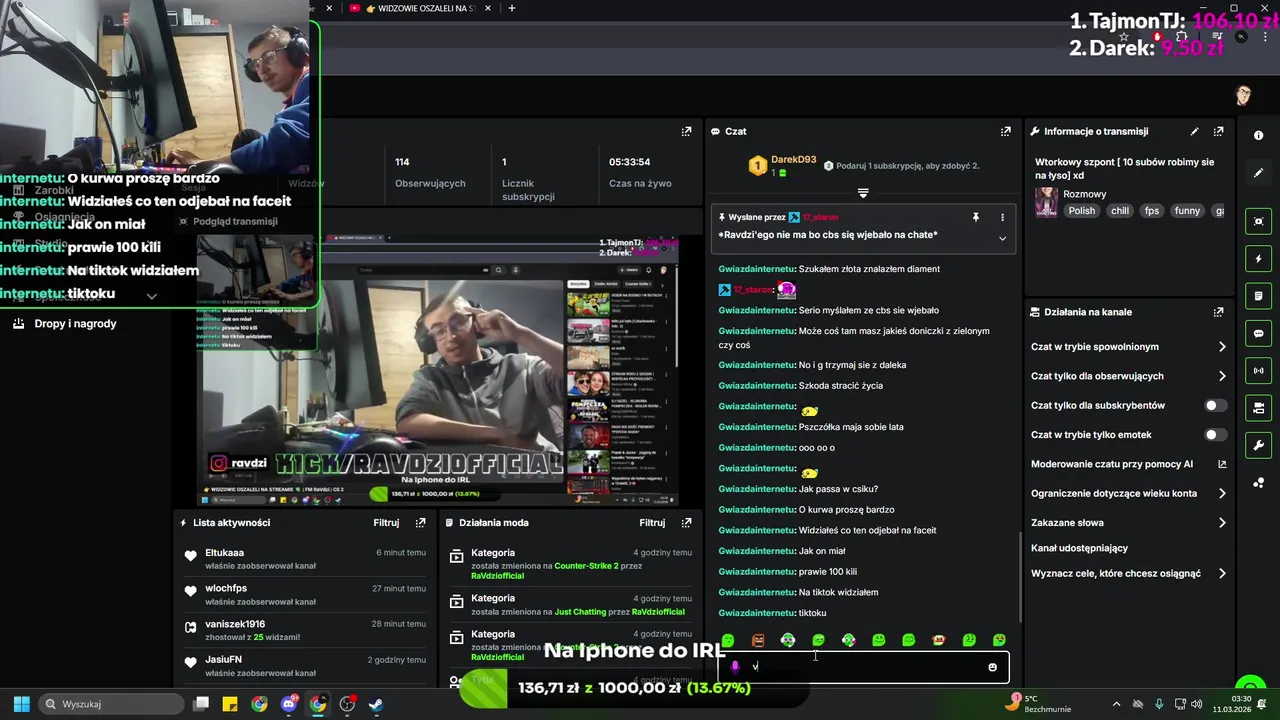Viewport: 1280px width, 720px height.
Task: Open the pinned message three-dot menu
Action: [x=1002, y=217]
